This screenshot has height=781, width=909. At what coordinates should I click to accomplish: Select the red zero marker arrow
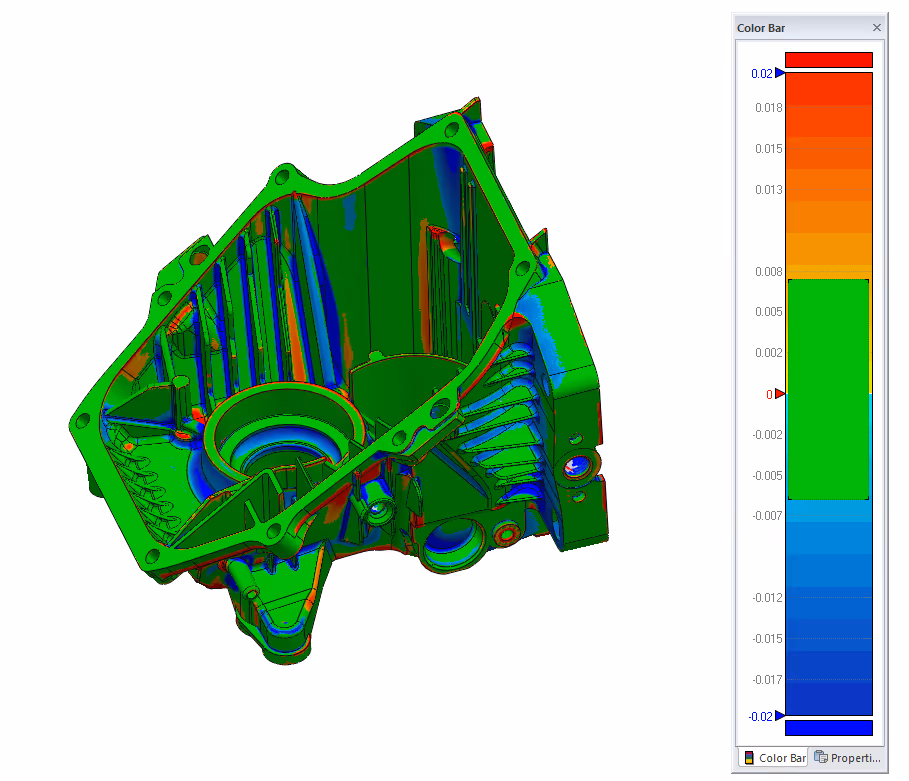click(780, 394)
